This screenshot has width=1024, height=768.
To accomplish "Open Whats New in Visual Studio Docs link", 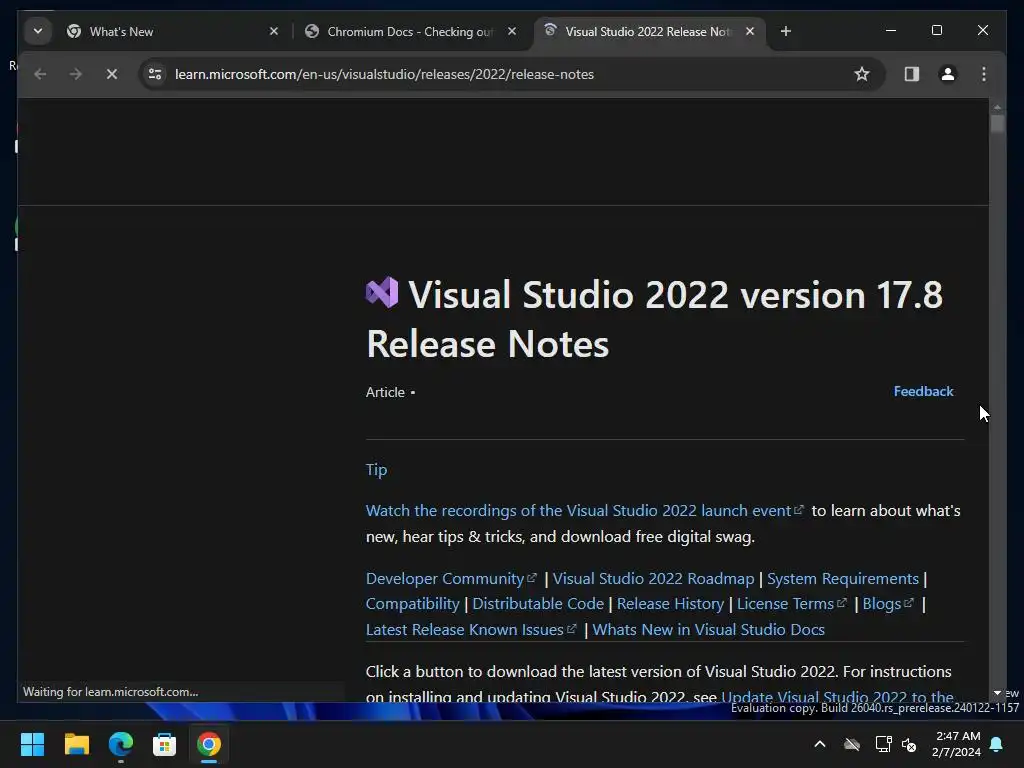I will tap(709, 630).
